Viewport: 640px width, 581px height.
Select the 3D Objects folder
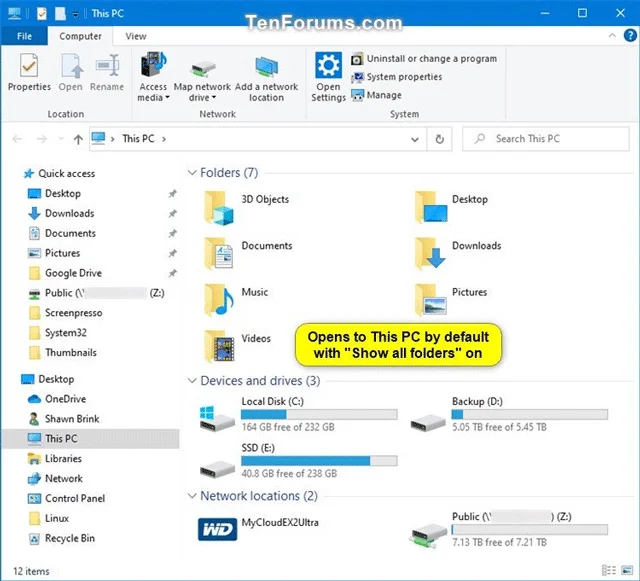[x=247, y=208]
